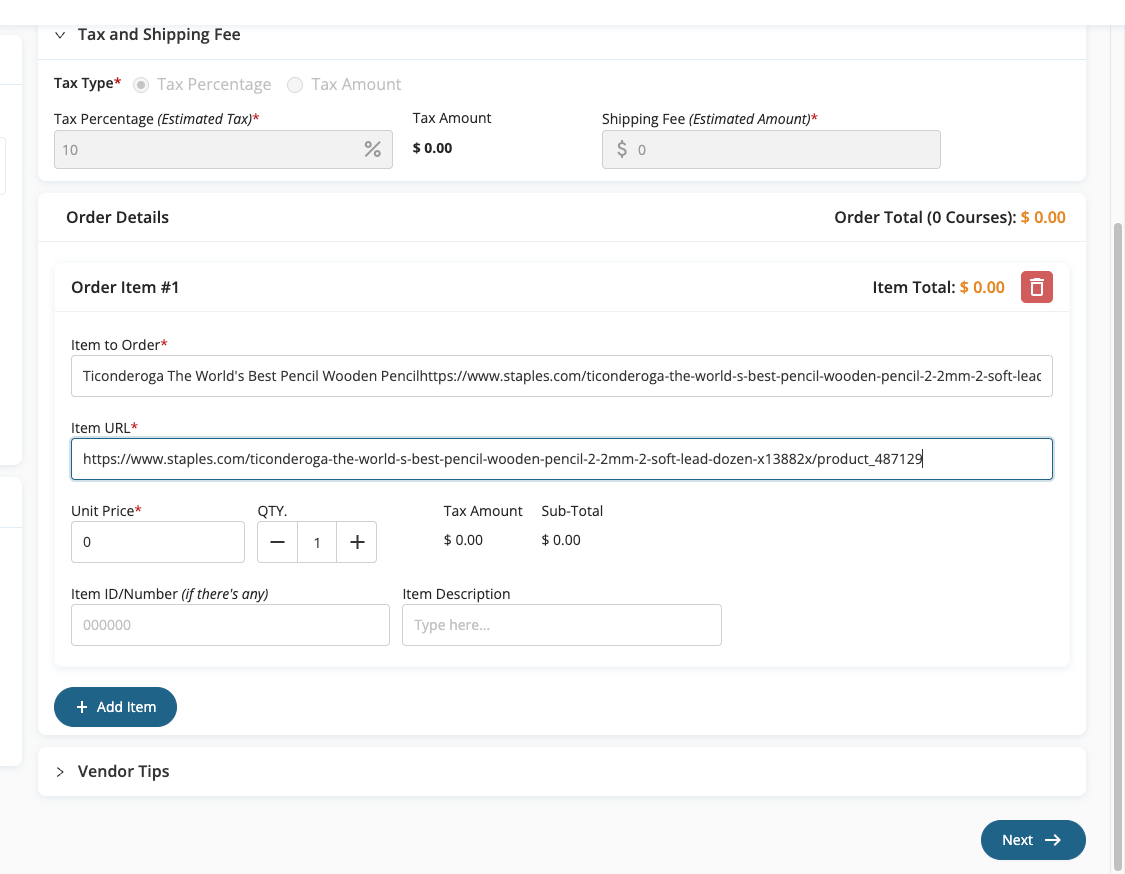Click the percent icon in Tax Percentage field
This screenshot has height=874, width=1125.
point(372,149)
